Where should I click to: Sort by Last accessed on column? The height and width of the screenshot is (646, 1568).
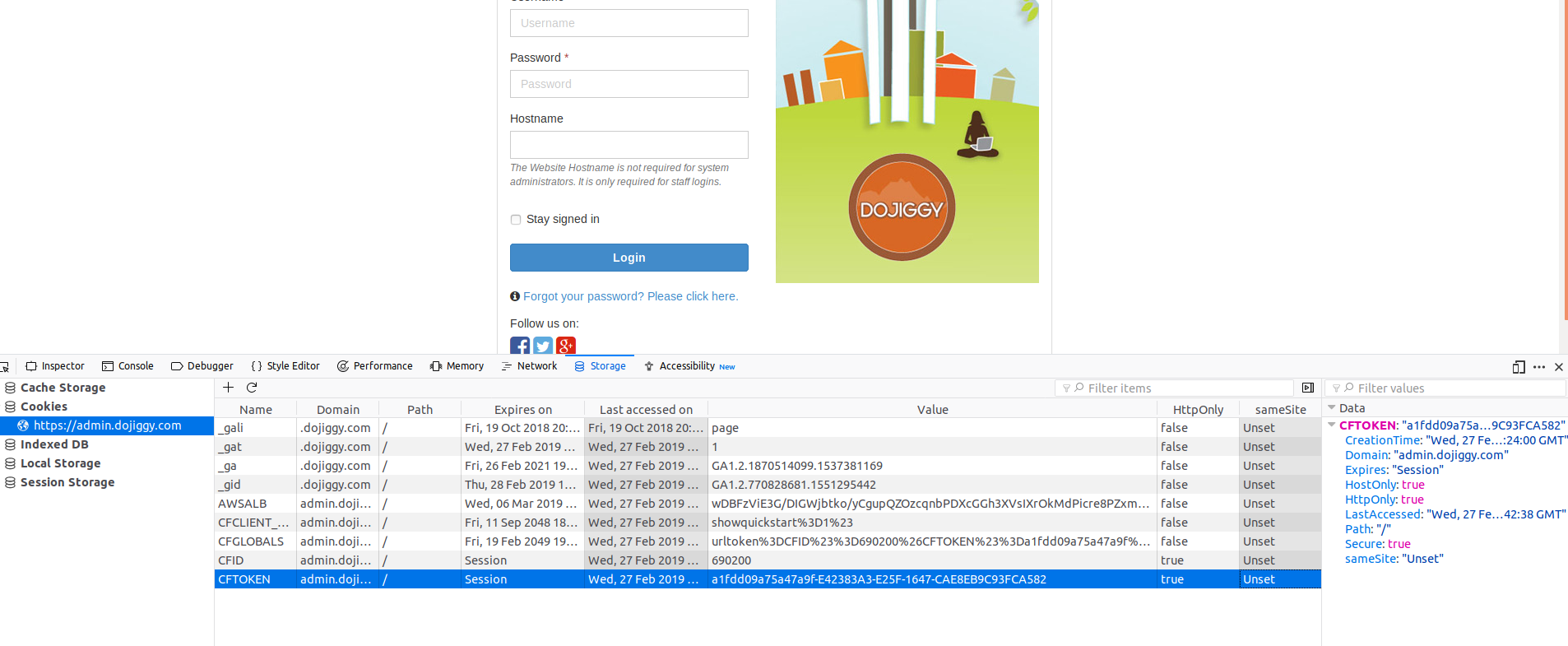647,409
